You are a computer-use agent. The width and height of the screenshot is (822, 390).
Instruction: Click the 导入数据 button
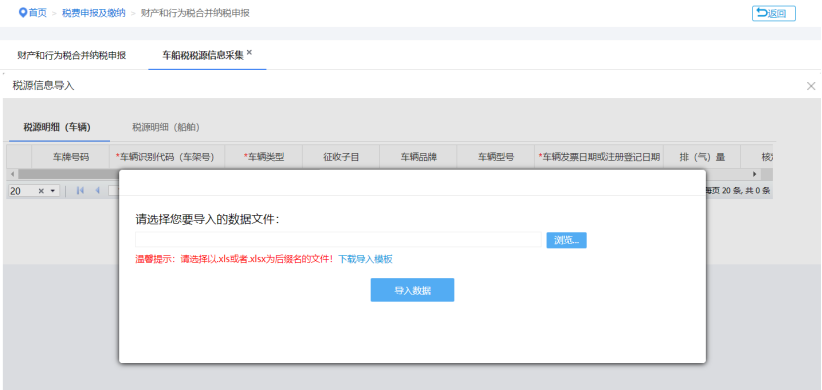pos(413,290)
